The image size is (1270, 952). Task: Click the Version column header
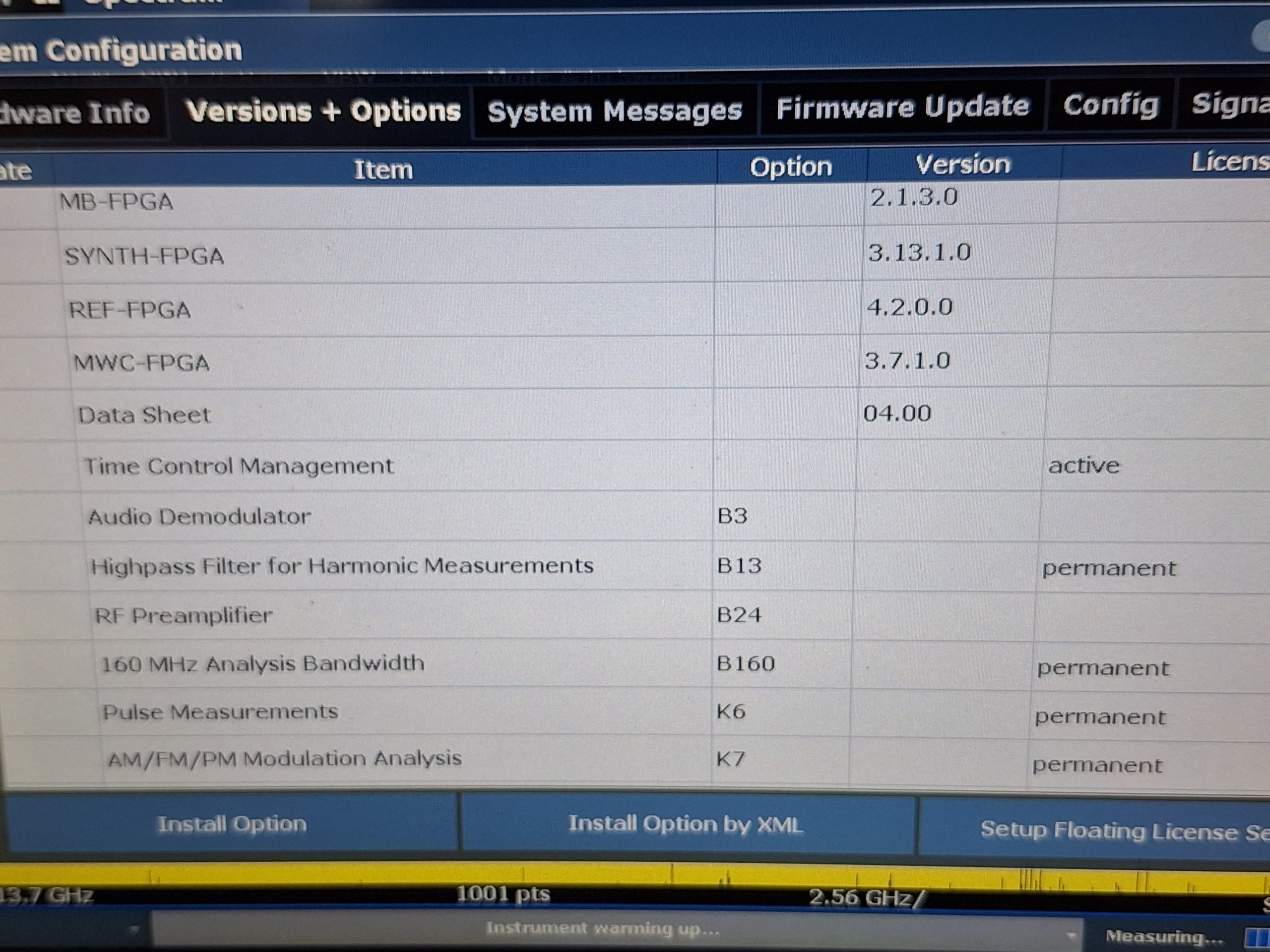click(x=963, y=165)
